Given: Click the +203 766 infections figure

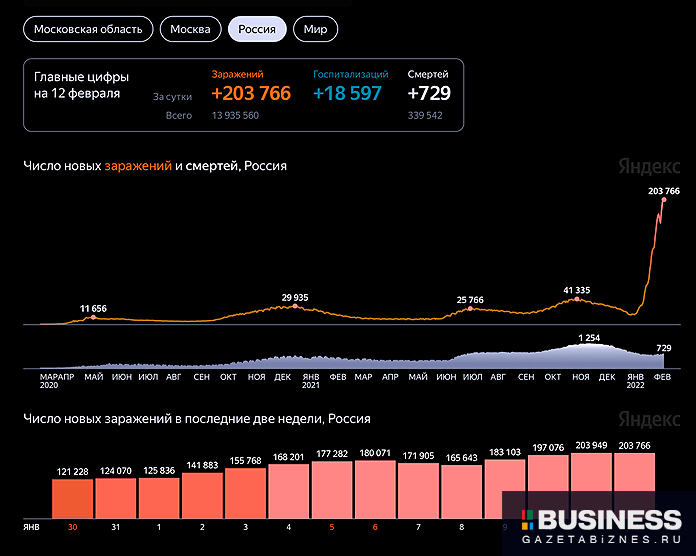Looking at the screenshot, I should point(251,94).
